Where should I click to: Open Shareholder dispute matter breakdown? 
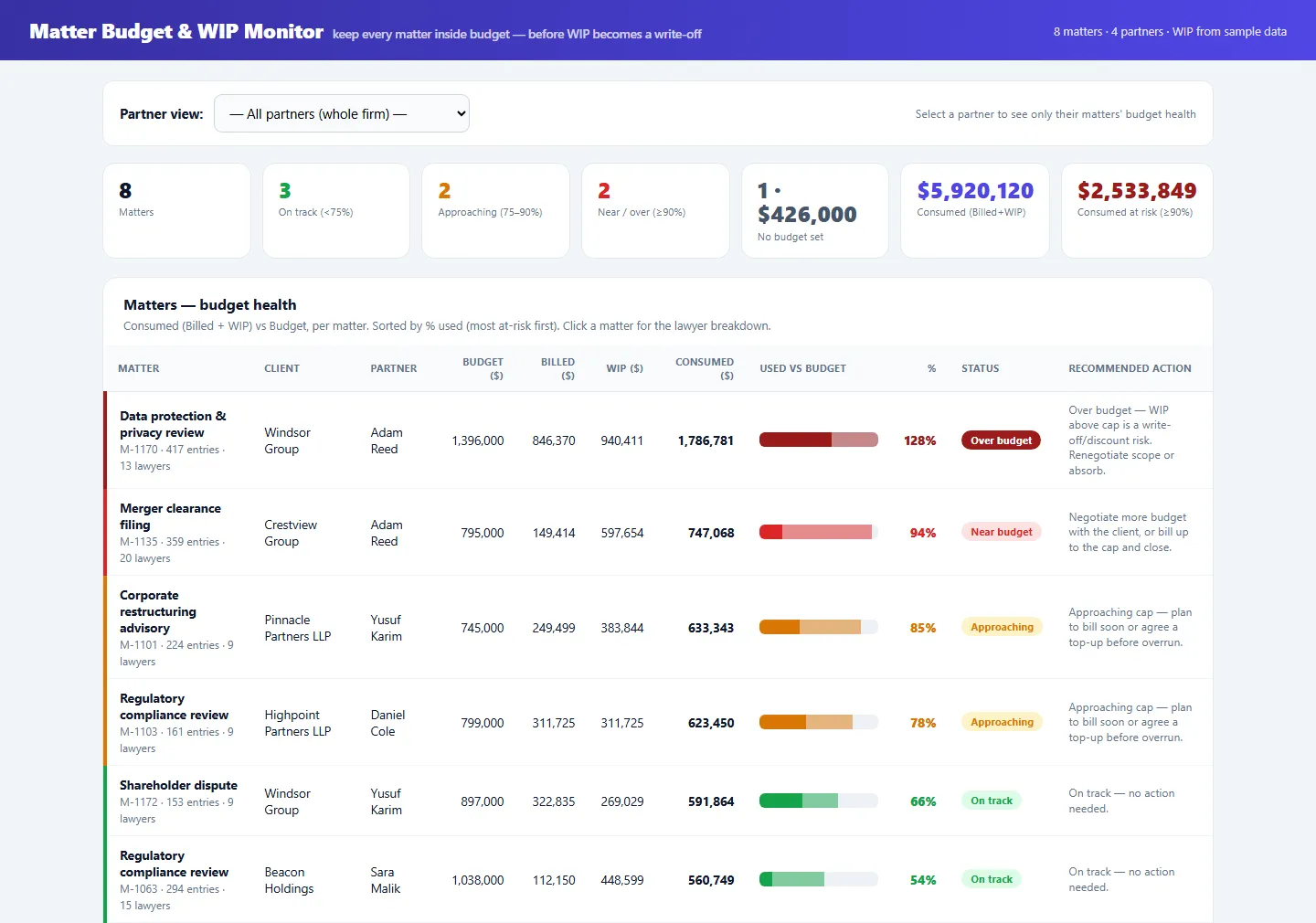(658, 801)
